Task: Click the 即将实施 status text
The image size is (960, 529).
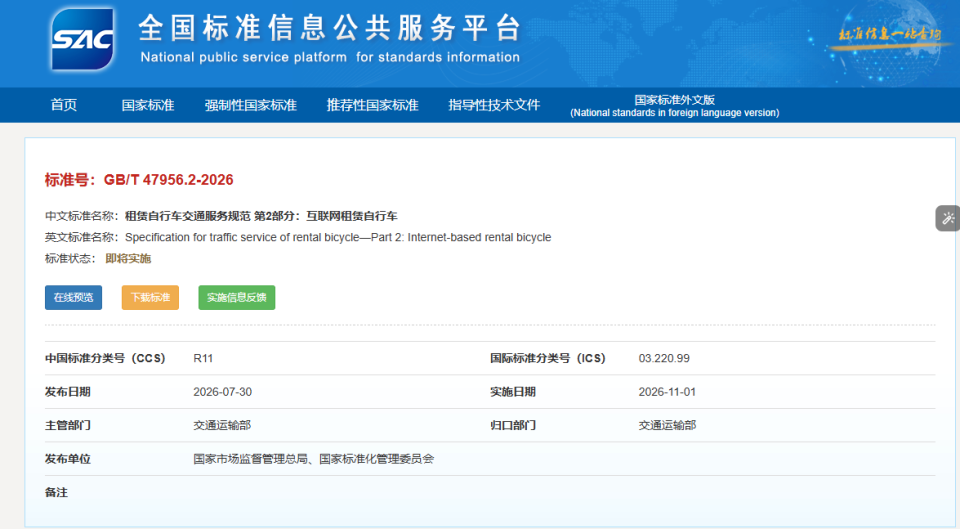Action: tap(128, 258)
